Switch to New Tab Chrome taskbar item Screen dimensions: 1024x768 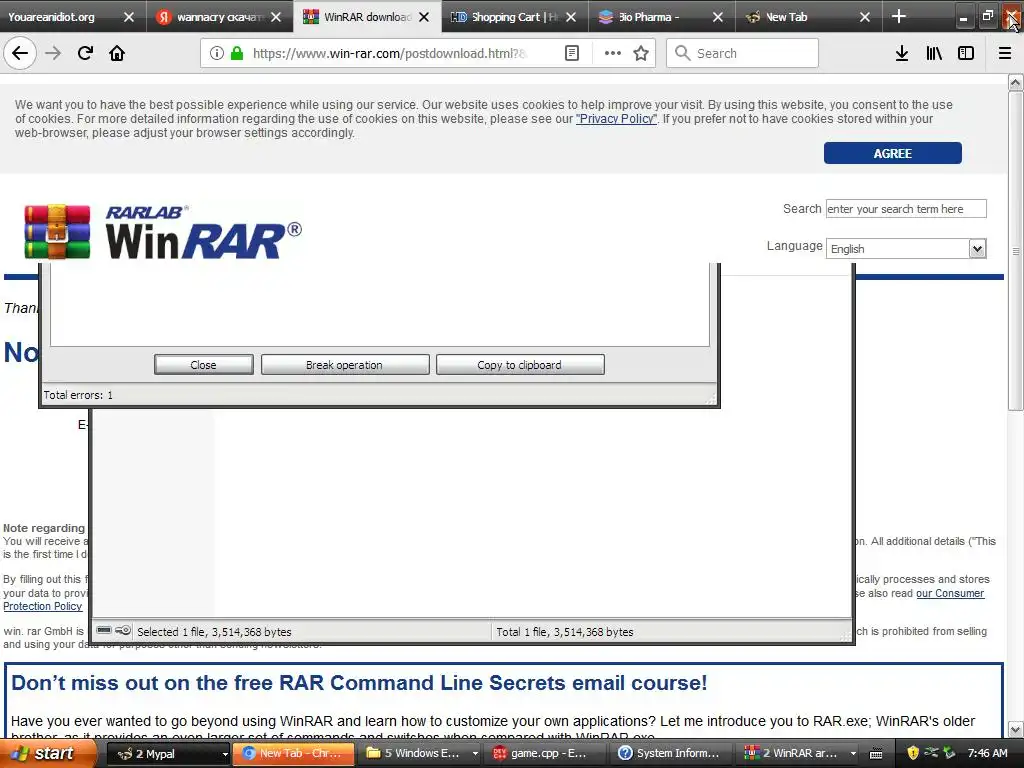pos(293,754)
